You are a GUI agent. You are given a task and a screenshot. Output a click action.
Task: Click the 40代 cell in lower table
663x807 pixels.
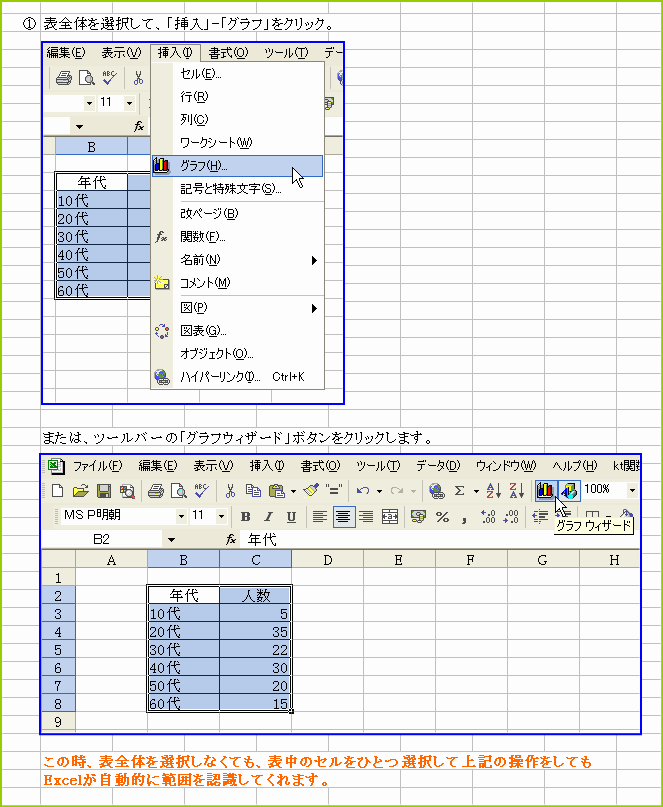[x=184, y=668]
